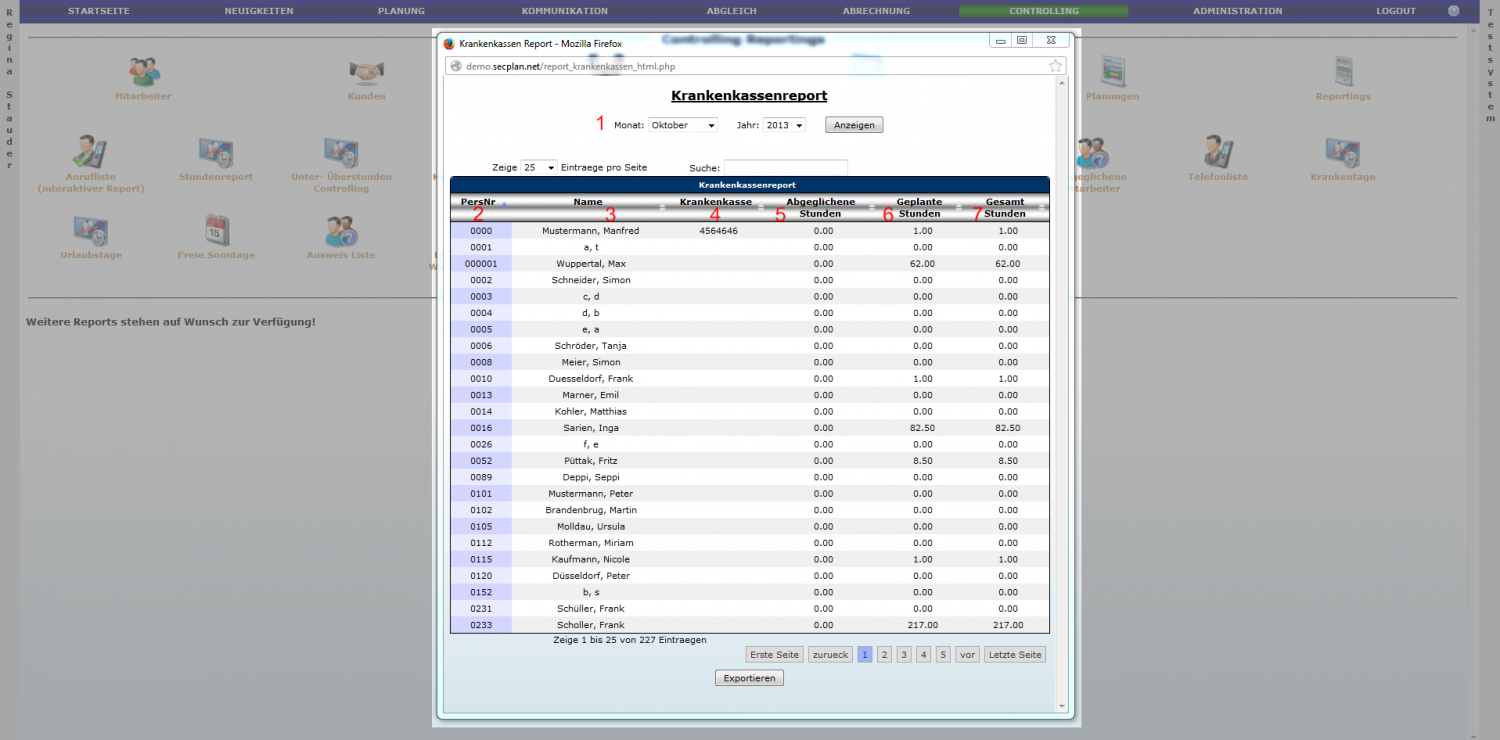Click PersNr cell 0052

click(481, 461)
